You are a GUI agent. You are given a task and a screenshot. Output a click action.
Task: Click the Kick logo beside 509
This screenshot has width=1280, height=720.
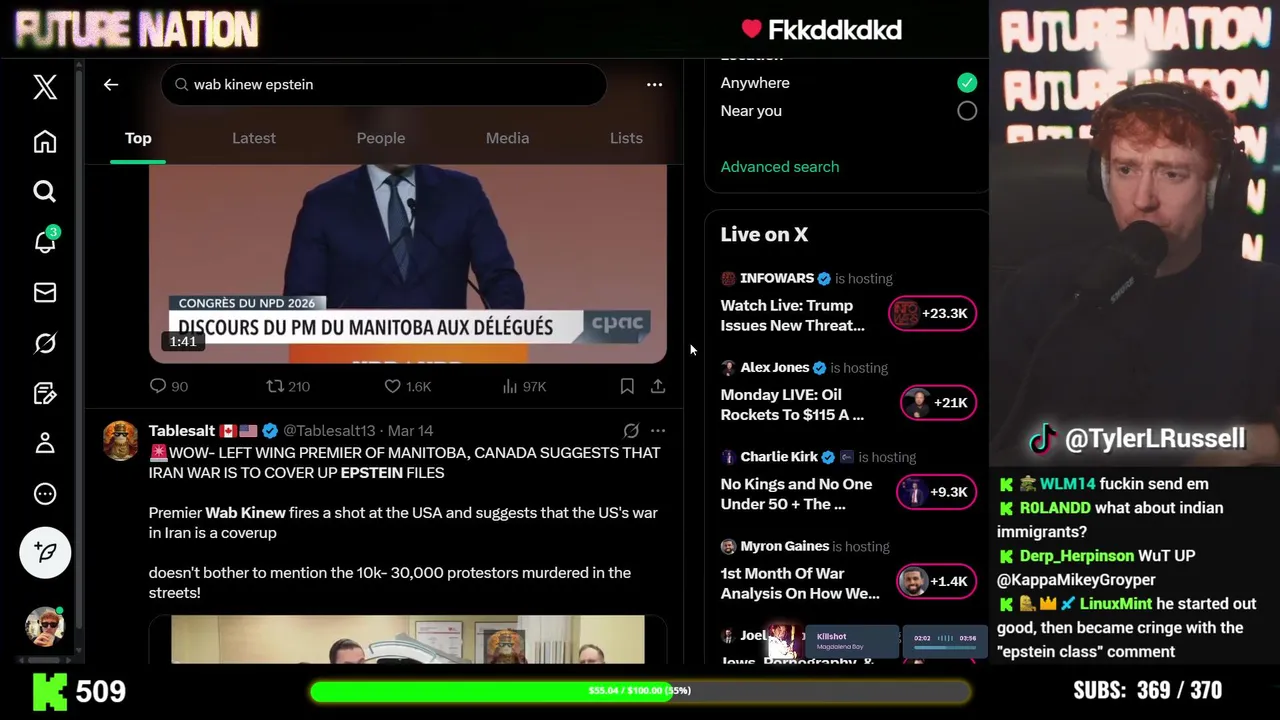click(x=50, y=691)
